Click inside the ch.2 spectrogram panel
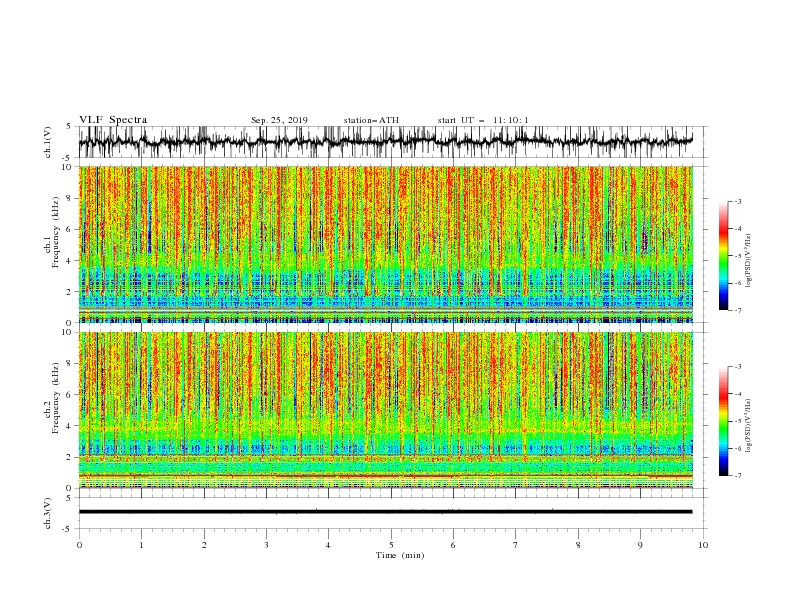This screenshot has height=612, width=792. click(x=386, y=410)
